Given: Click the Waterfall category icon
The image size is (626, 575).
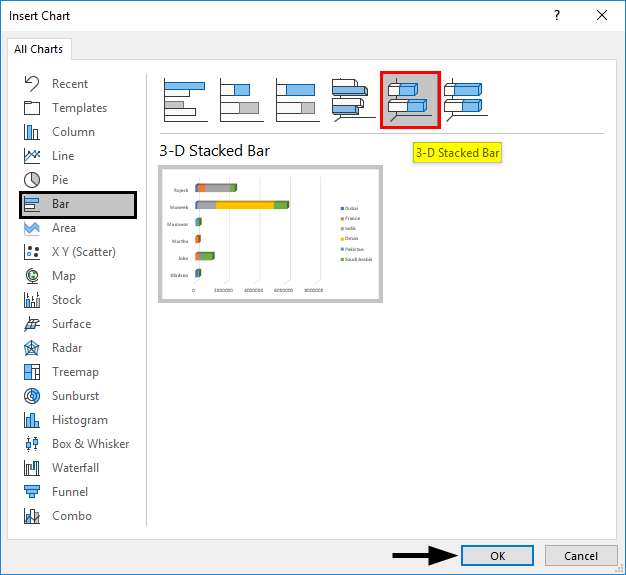Looking at the screenshot, I should pyautogui.click(x=32, y=468).
